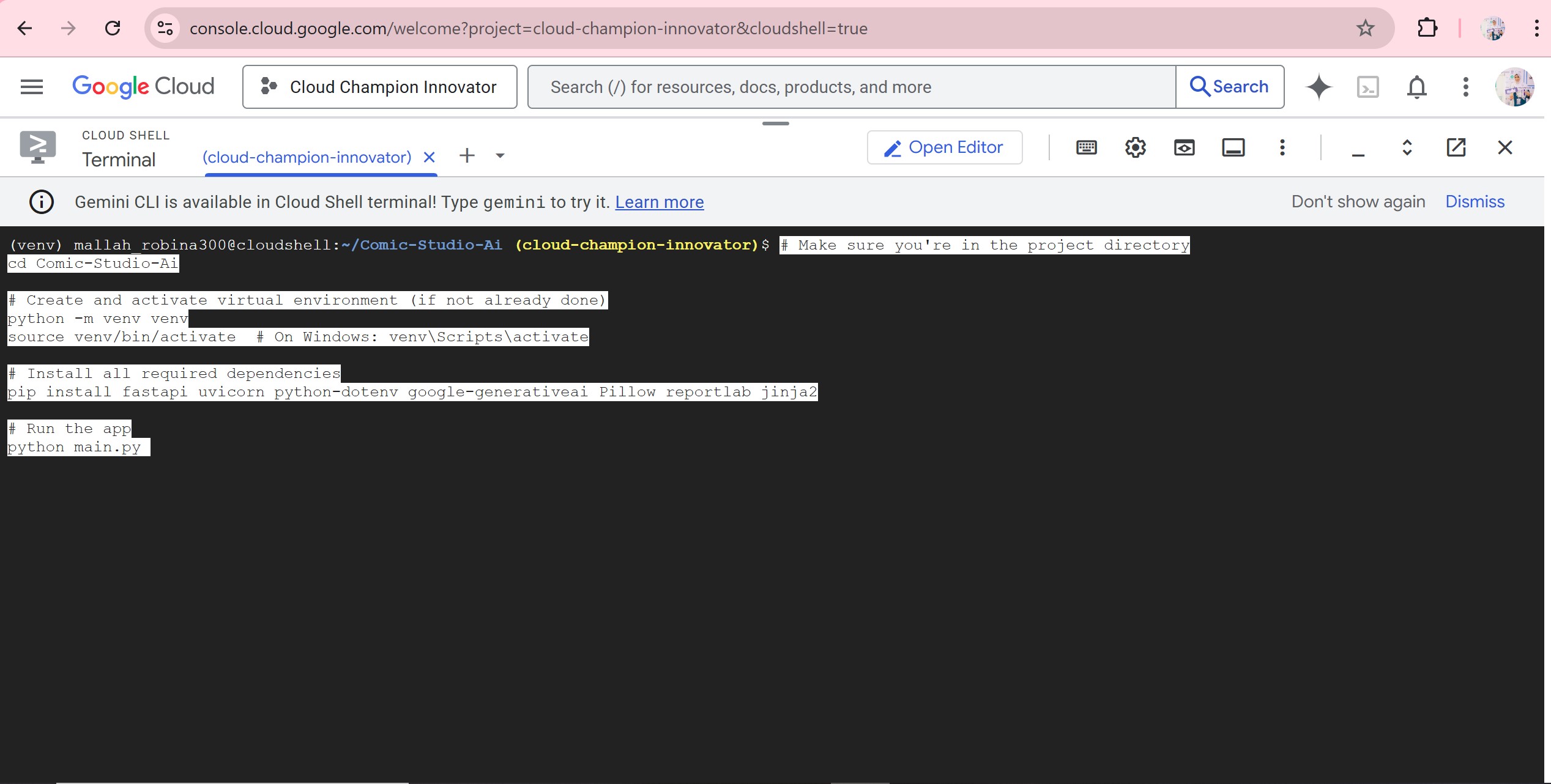Open Cloud Shell terminal settings gear

1135,147
